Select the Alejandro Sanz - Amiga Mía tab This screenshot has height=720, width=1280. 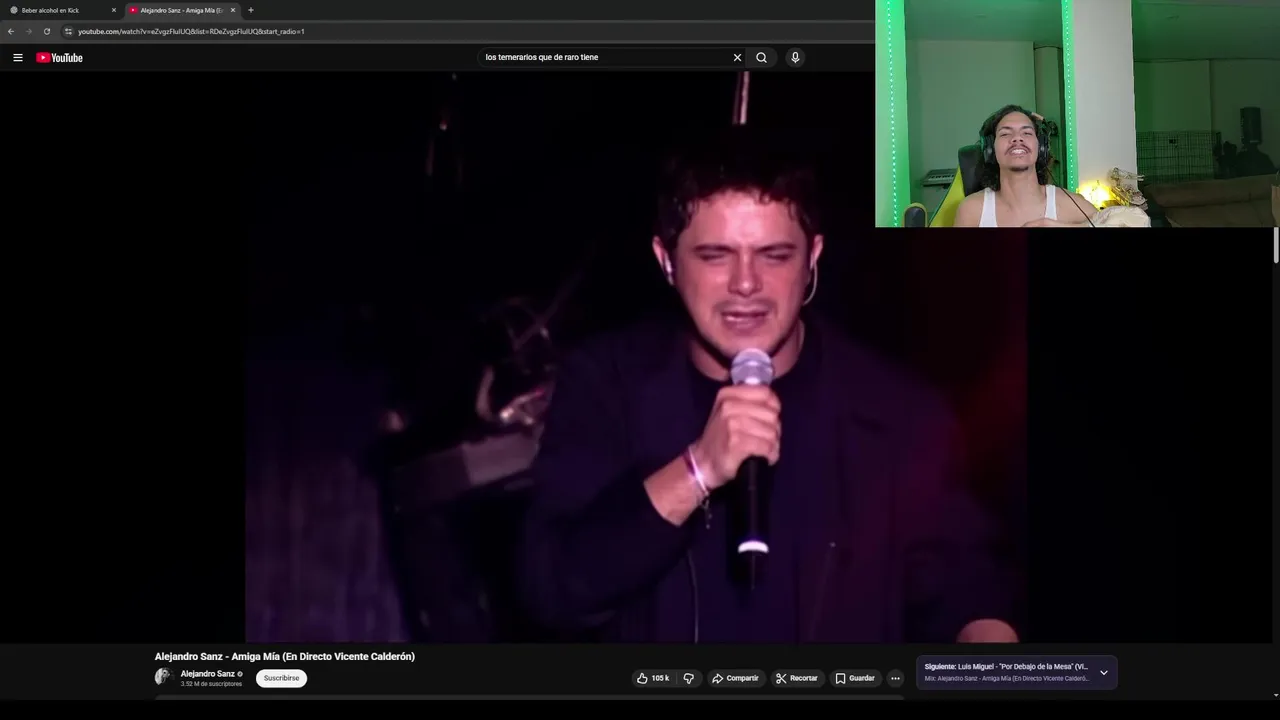coord(181,10)
